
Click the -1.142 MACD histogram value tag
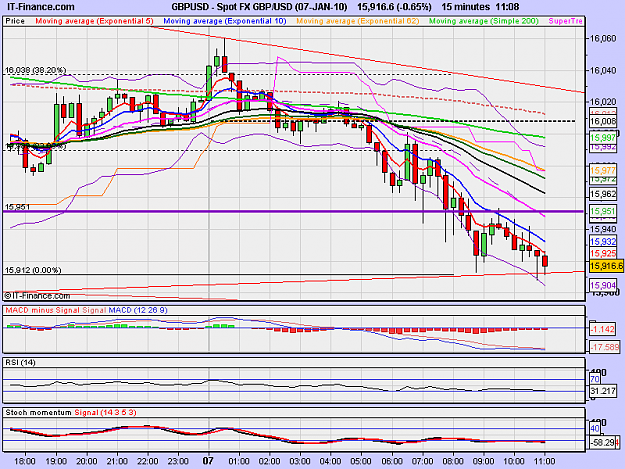coord(603,330)
